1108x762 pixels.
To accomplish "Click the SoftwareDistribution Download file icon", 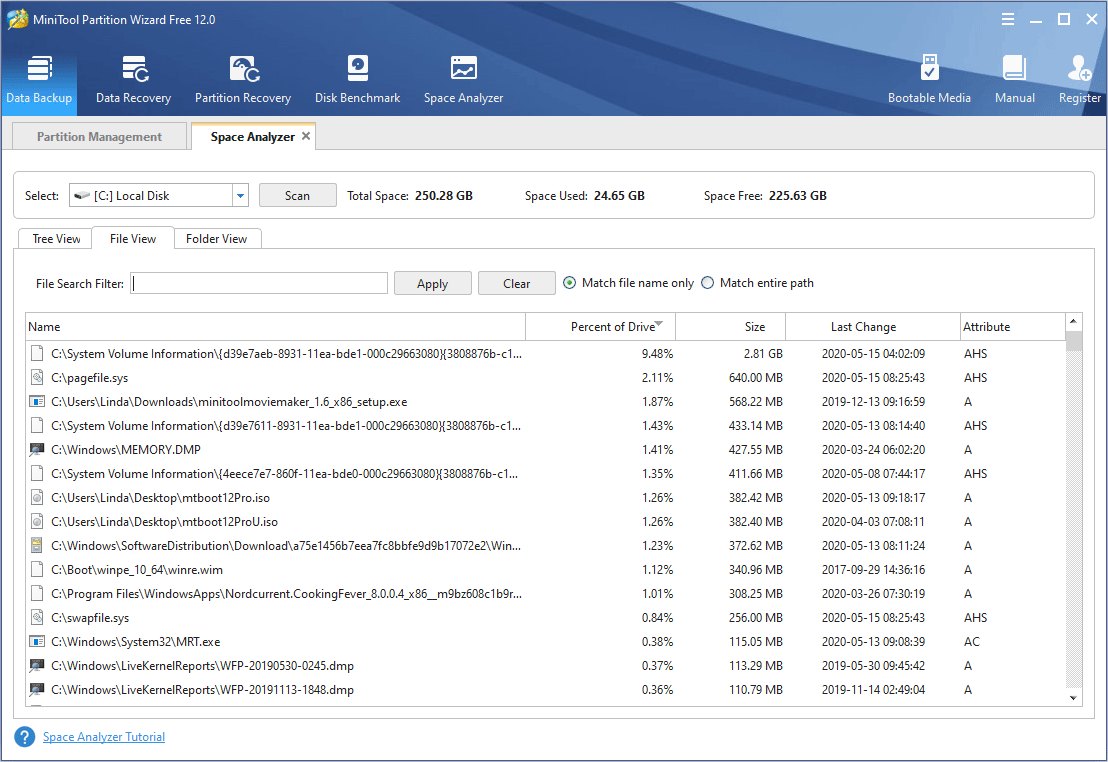I will pyautogui.click(x=37, y=546).
